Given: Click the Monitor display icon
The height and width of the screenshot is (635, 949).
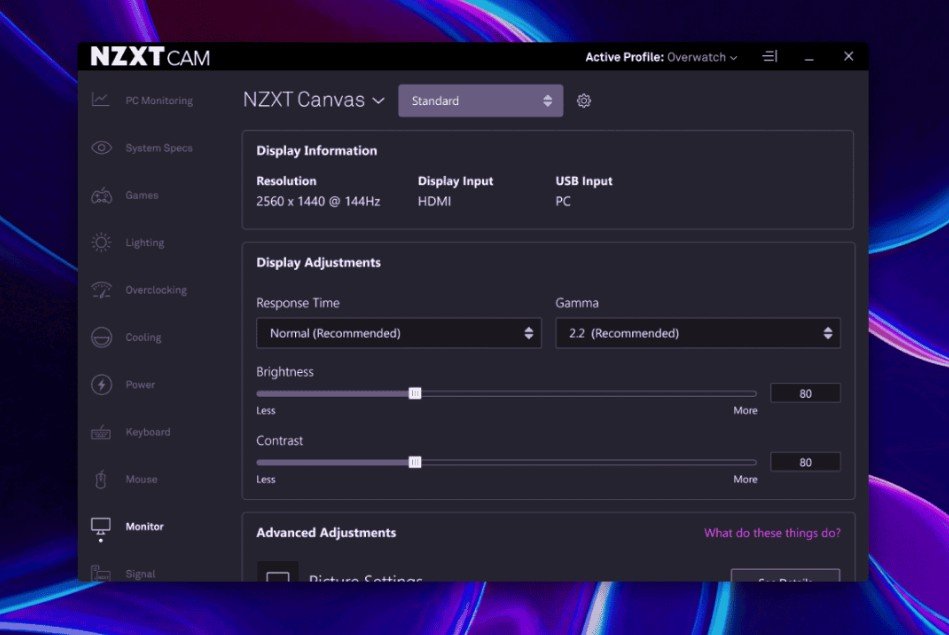Looking at the screenshot, I should (100, 526).
